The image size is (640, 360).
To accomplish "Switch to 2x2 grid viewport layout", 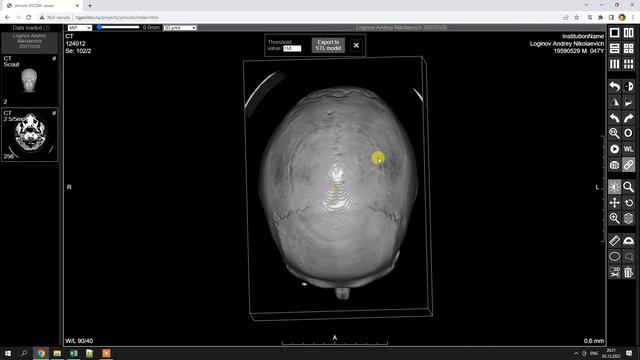I will point(629,48).
